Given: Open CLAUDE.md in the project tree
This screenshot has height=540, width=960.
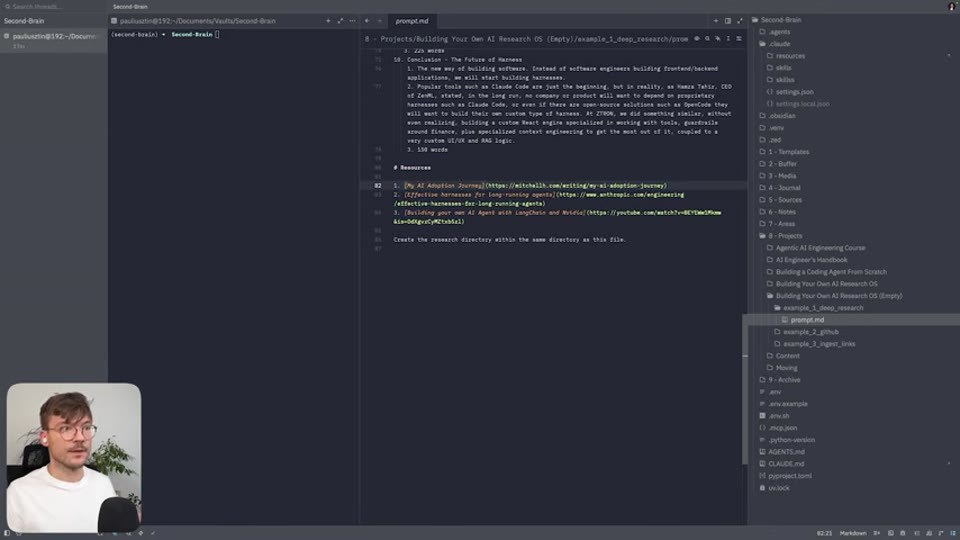Looking at the screenshot, I should click(786, 464).
